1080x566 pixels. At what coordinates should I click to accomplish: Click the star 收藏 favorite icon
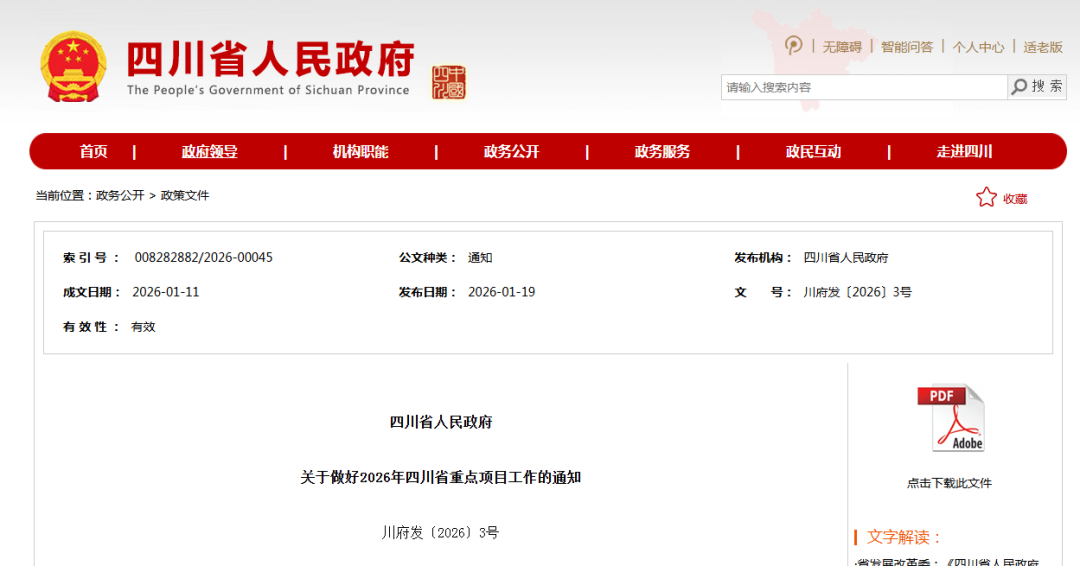tap(986, 198)
